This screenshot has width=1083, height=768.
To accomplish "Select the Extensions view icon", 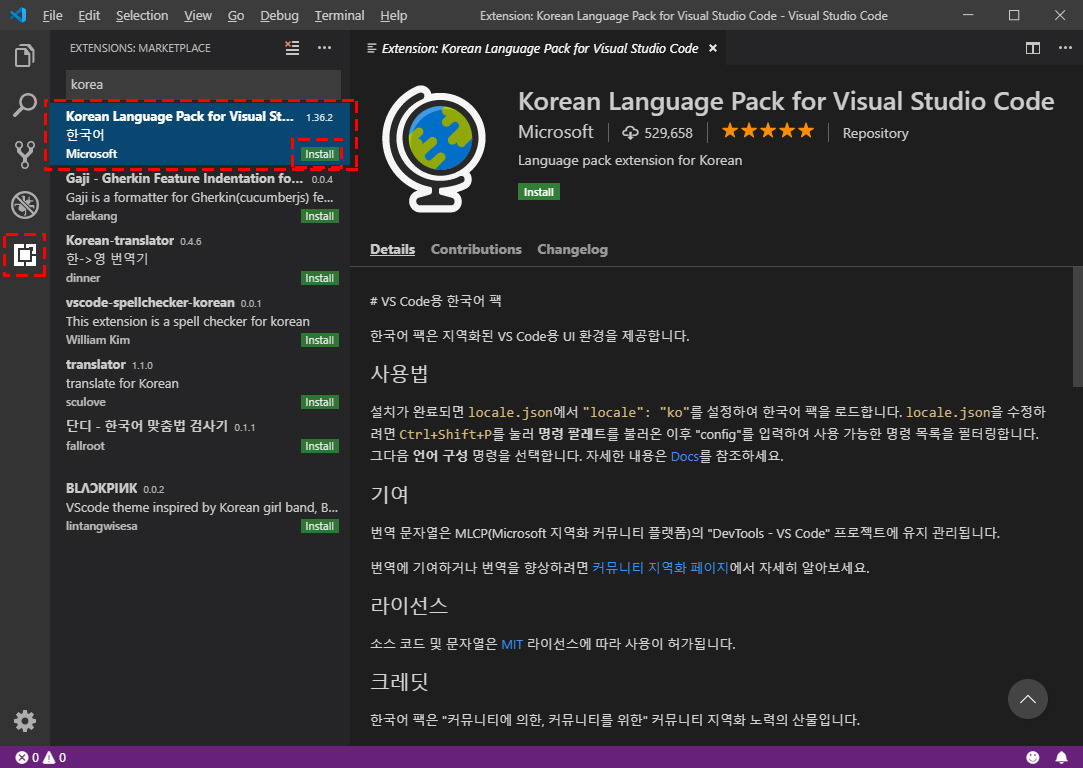I will 25,255.
